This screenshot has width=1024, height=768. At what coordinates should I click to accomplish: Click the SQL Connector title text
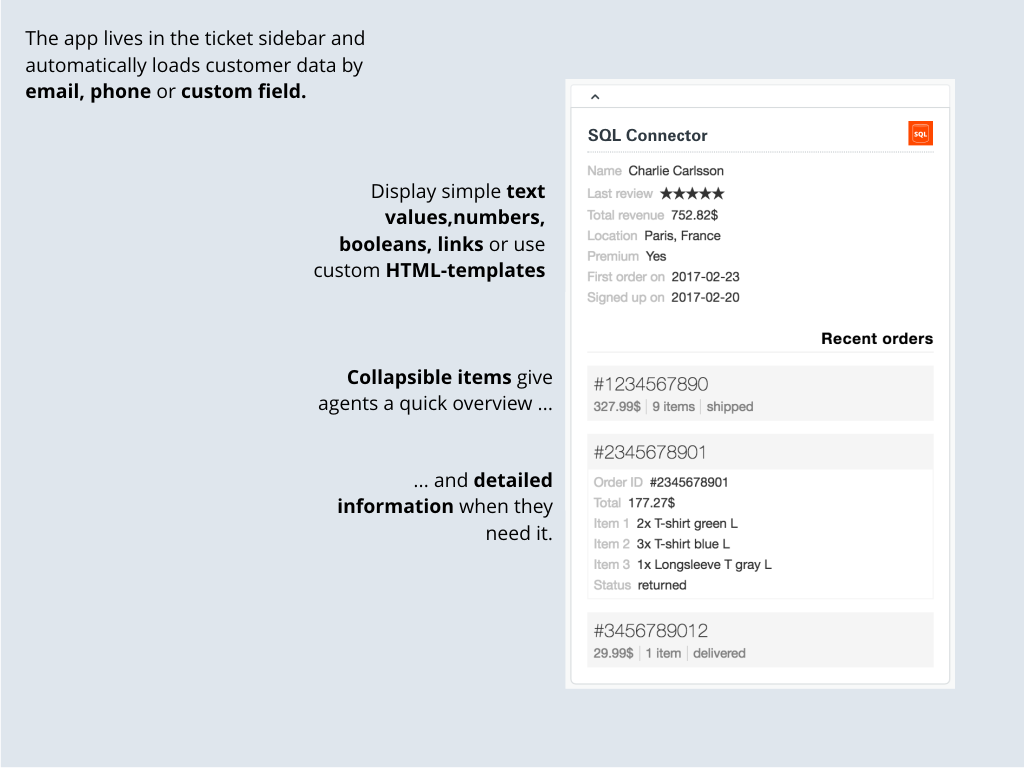point(647,135)
